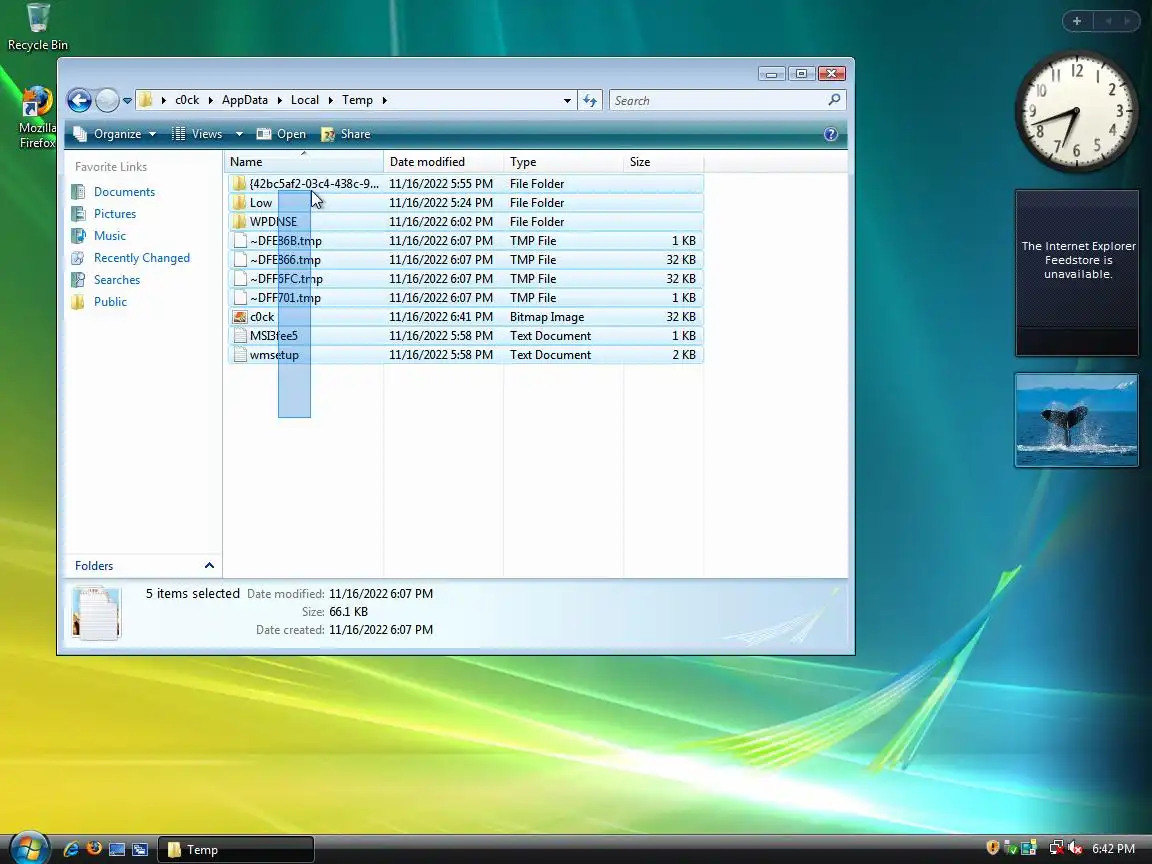Click Switch between windows in Quick Launch
Viewport: 1152px width, 864px height.
pos(140,849)
